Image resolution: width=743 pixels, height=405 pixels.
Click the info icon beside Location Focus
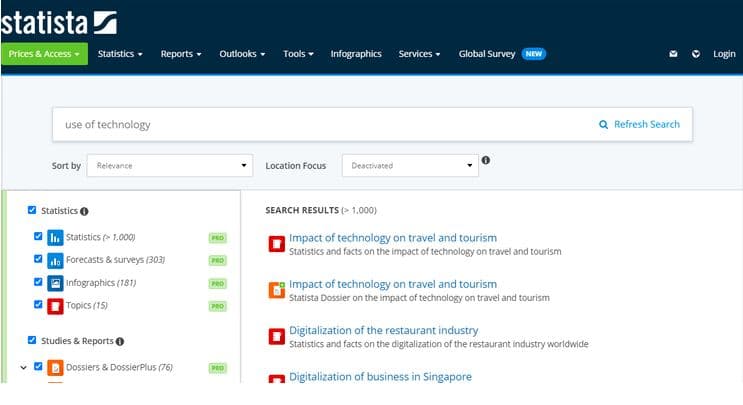pyautogui.click(x=486, y=160)
